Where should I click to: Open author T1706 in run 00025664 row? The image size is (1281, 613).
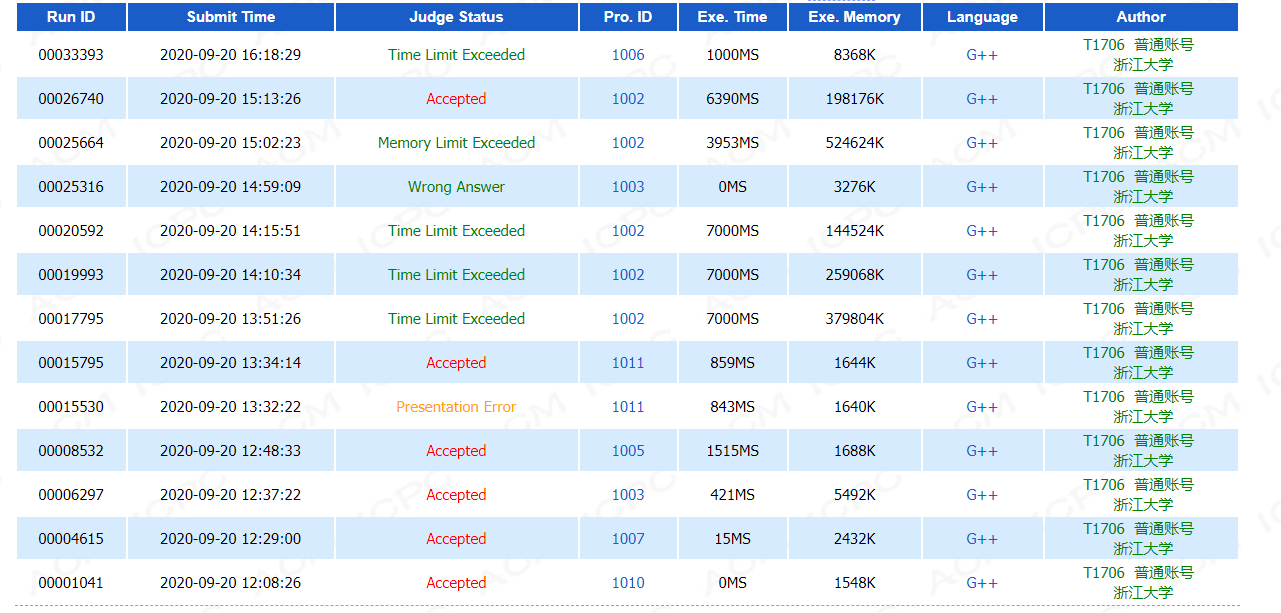[x=1104, y=133]
